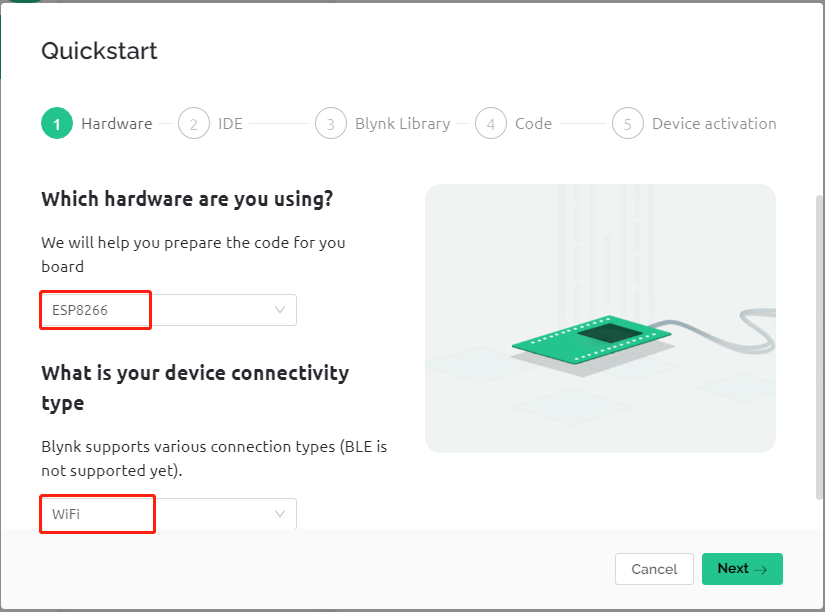Click the step 5 circle icon
The width and height of the screenshot is (825, 612).
628,123
